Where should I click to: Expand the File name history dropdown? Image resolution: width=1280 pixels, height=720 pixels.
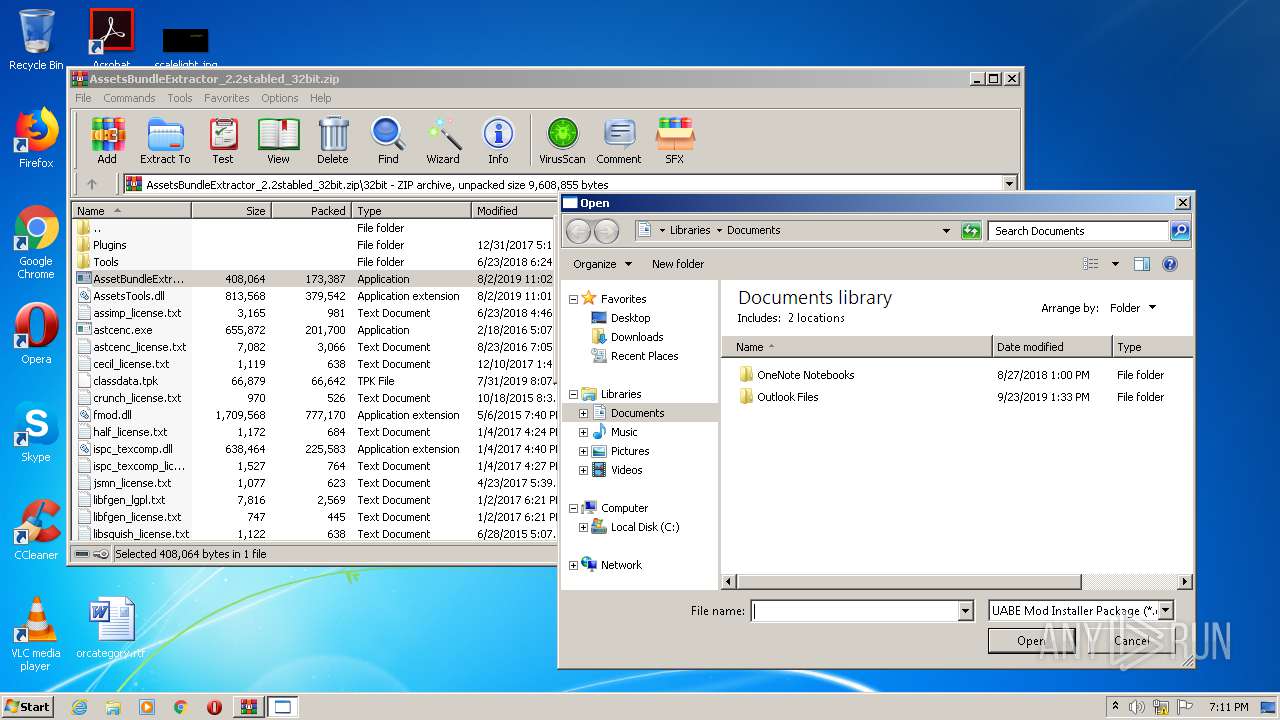pyautogui.click(x=965, y=611)
